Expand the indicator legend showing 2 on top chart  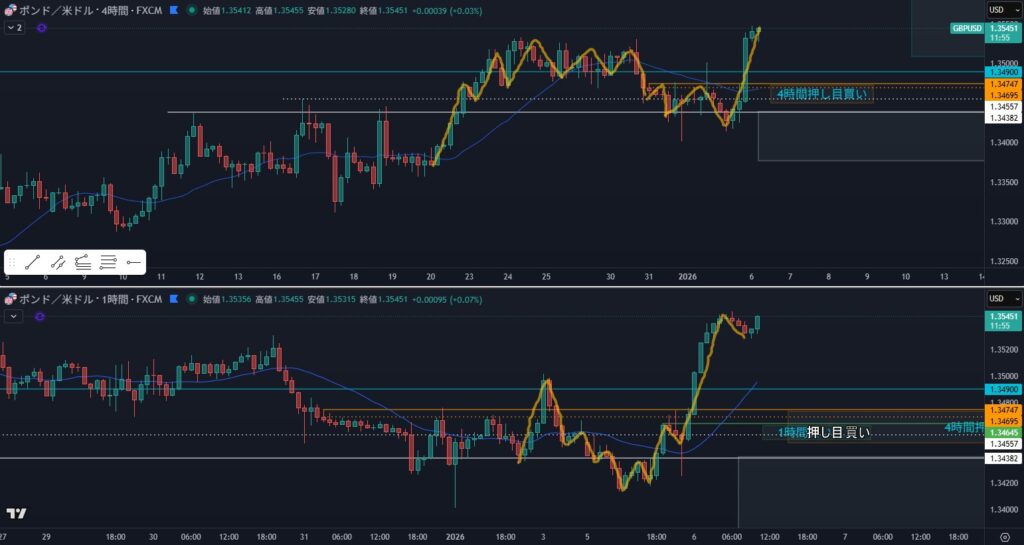tap(14, 28)
